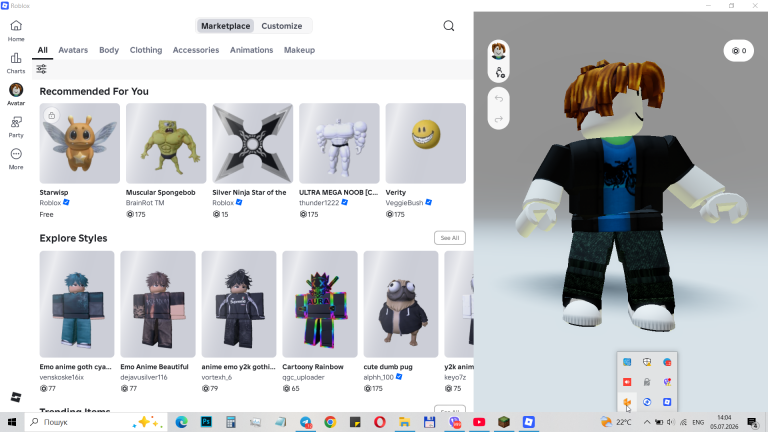Open the weather widget showing 22°C
768x432 pixels.
(x=616, y=422)
